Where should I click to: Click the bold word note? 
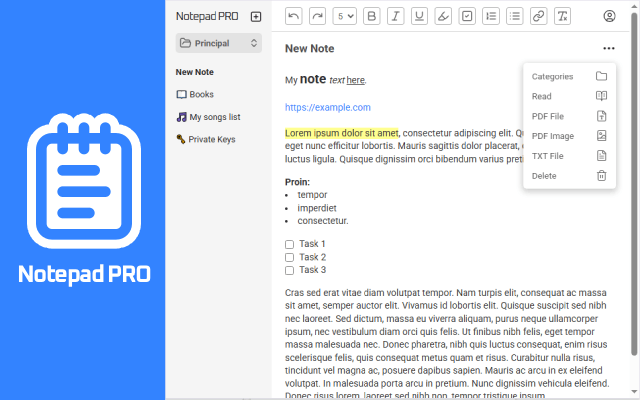(313, 79)
